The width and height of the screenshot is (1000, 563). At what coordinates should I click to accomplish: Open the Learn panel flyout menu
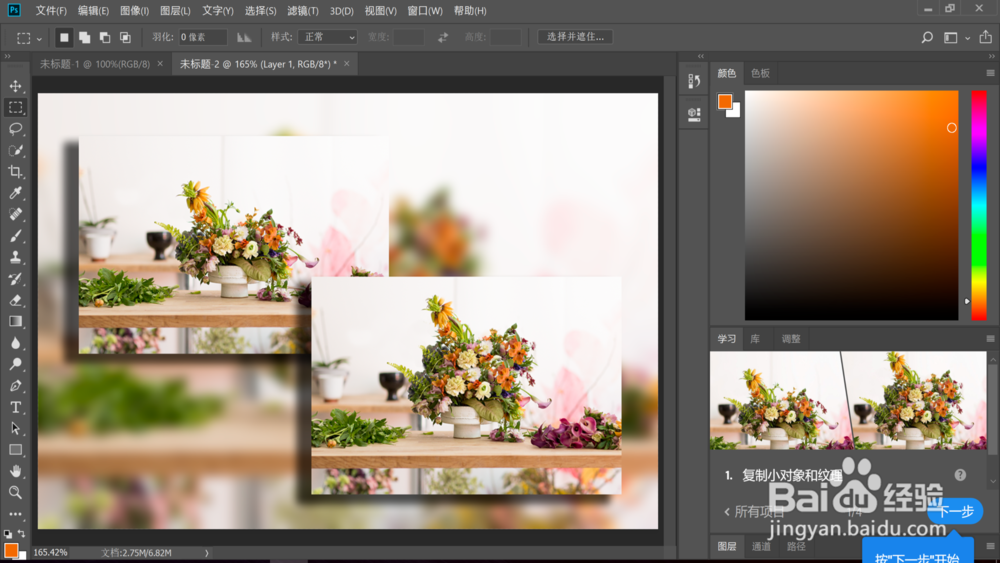tap(990, 339)
